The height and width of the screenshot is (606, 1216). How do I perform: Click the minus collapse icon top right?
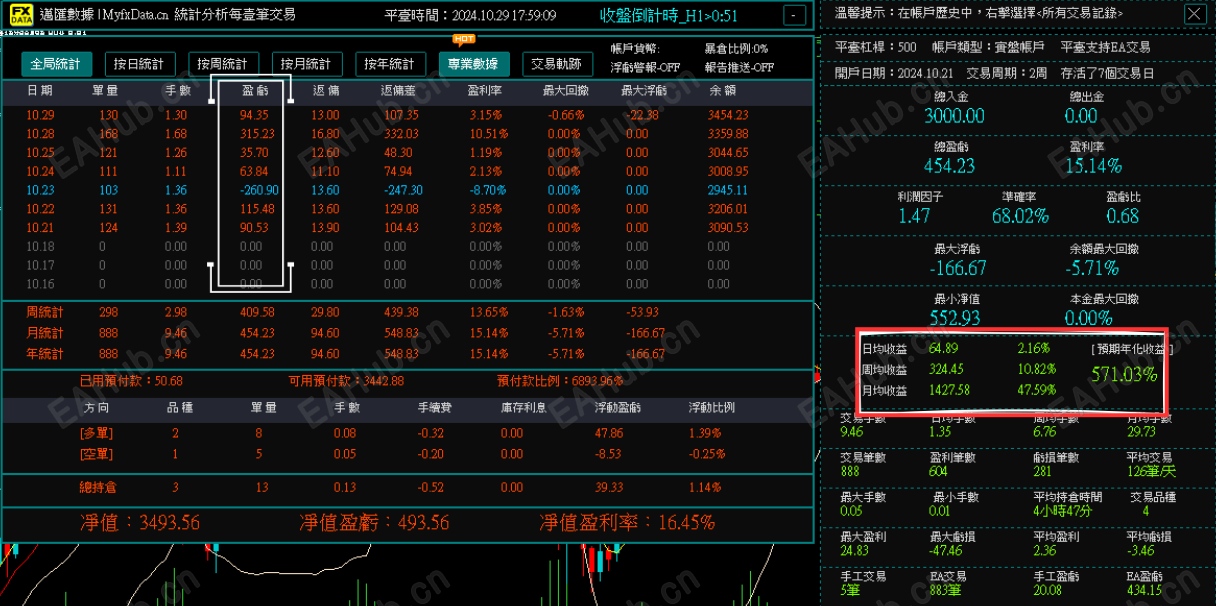click(795, 15)
